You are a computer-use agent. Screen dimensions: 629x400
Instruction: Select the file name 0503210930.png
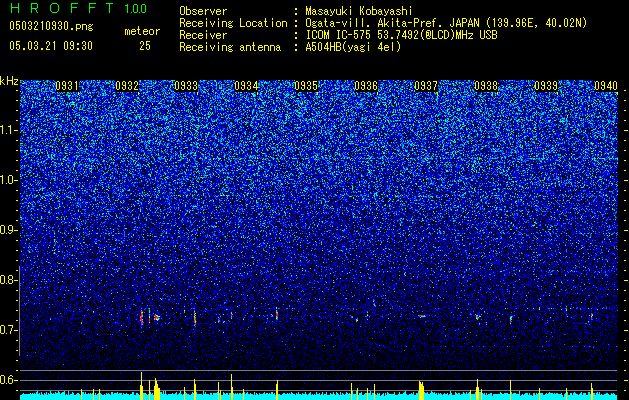coord(51,26)
